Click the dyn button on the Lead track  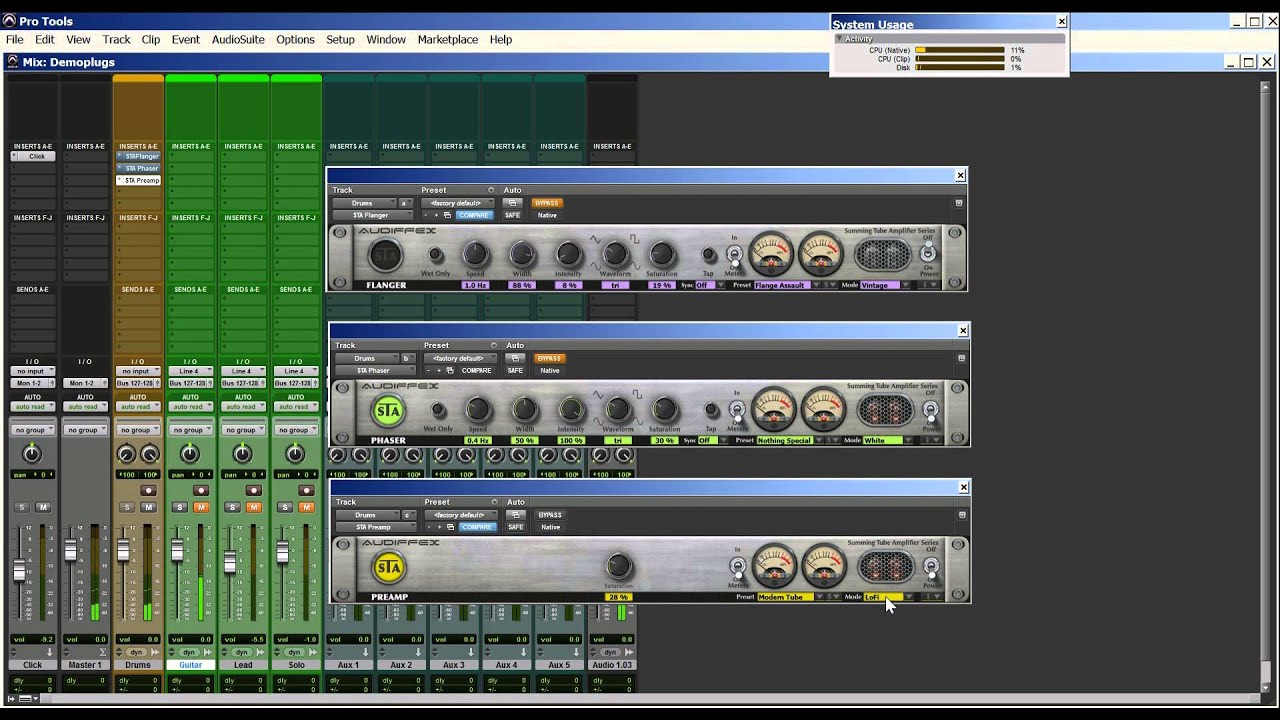pyautogui.click(x=243, y=652)
